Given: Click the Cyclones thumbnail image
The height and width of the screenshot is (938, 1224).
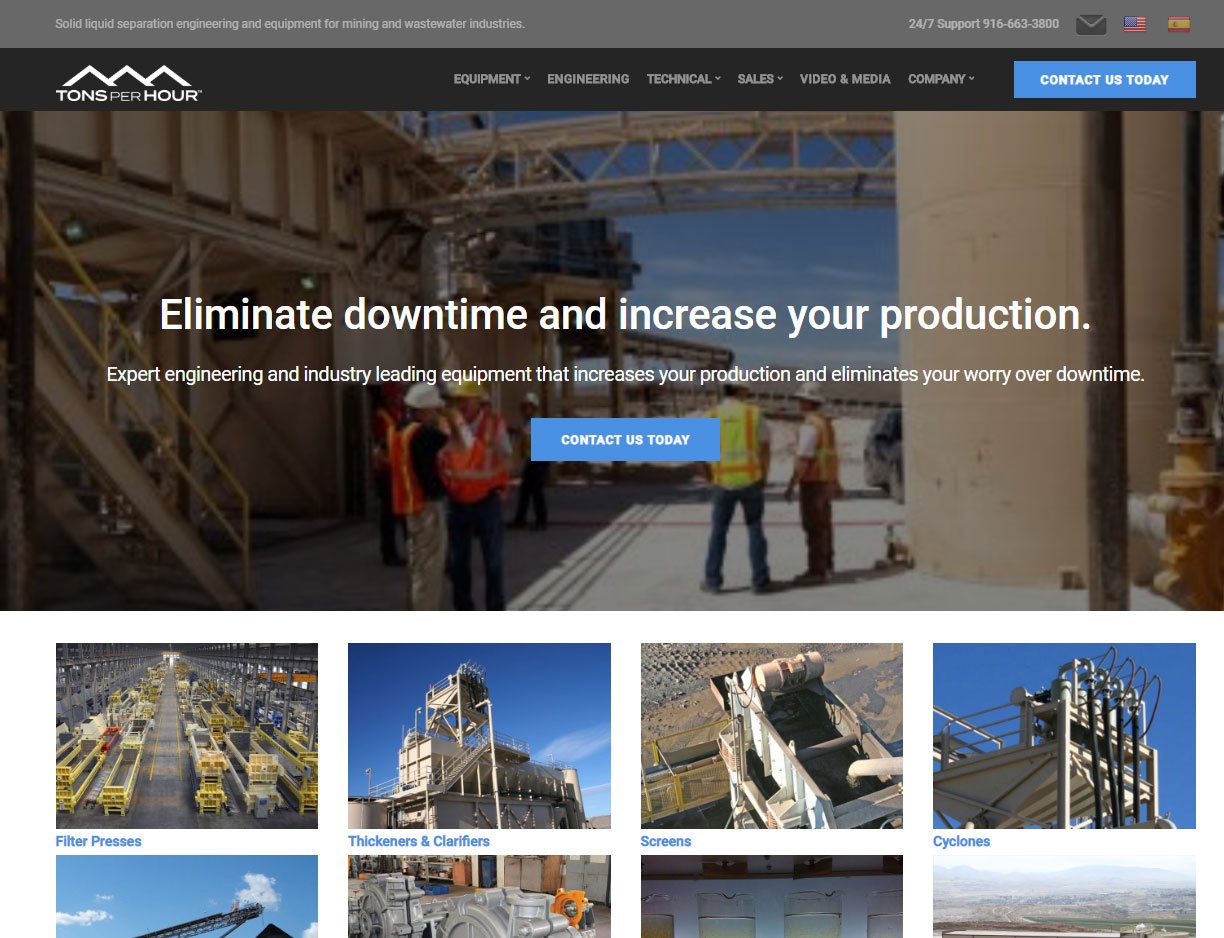Looking at the screenshot, I should pos(1064,735).
